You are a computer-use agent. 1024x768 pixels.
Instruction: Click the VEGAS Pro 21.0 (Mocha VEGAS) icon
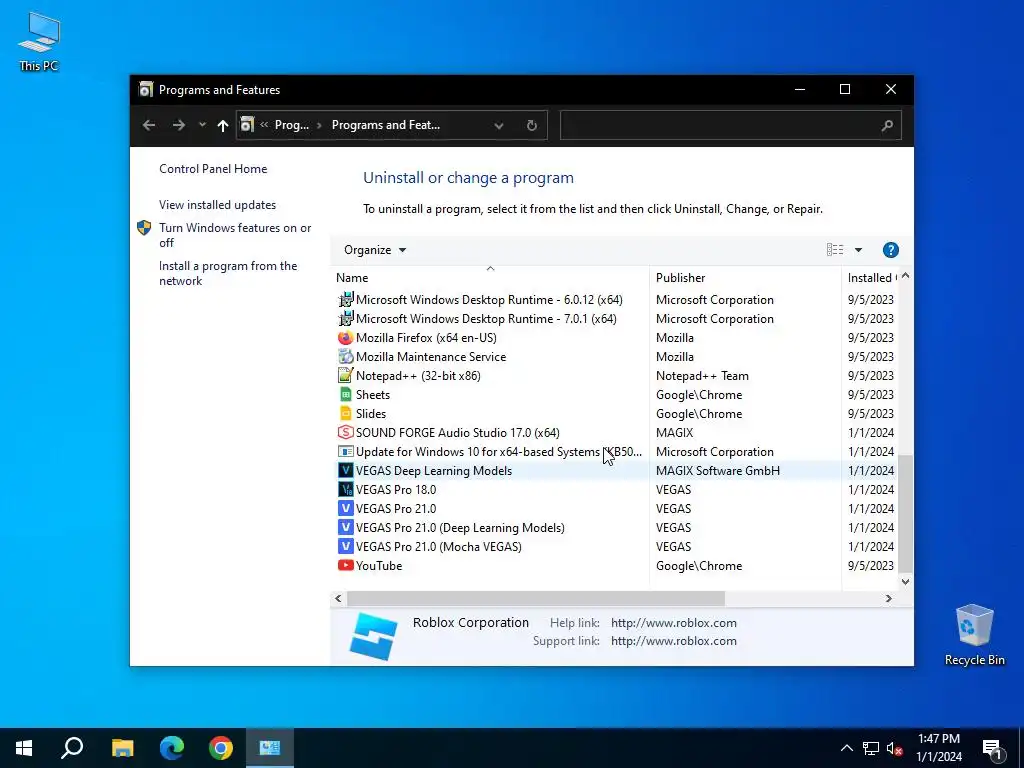point(345,546)
